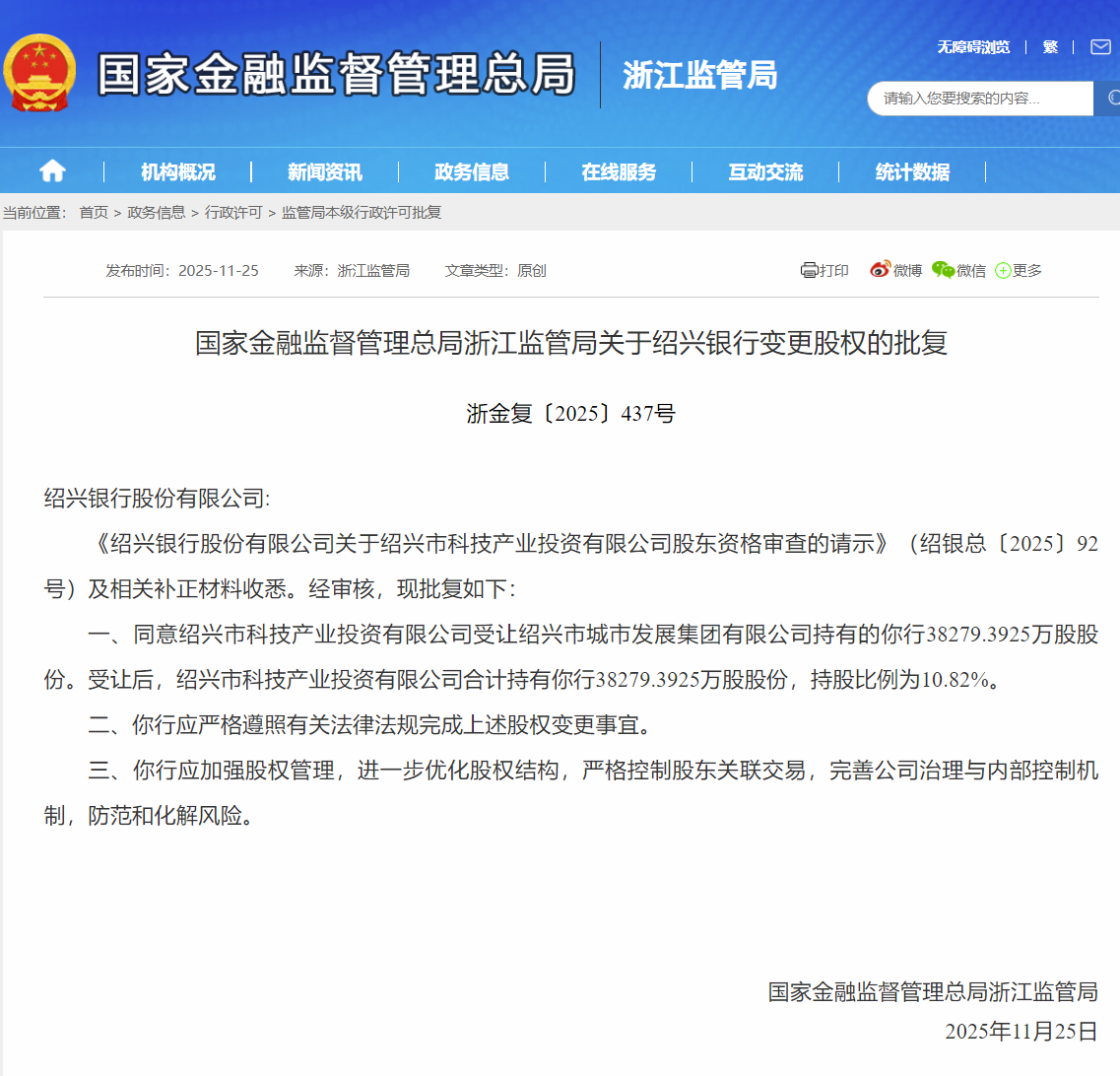The height and width of the screenshot is (1076, 1120).
Task: Go to the home page icon
Action: click(x=52, y=171)
